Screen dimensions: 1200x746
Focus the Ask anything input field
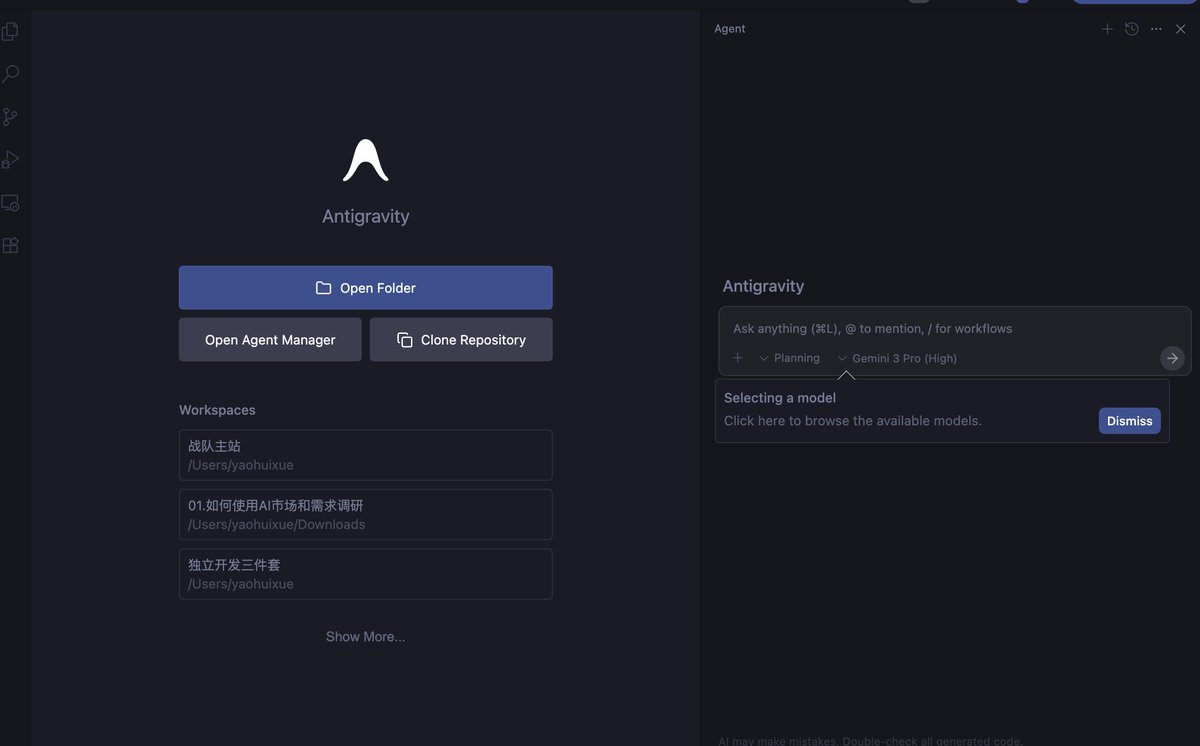pyautogui.click(x=955, y=329)
